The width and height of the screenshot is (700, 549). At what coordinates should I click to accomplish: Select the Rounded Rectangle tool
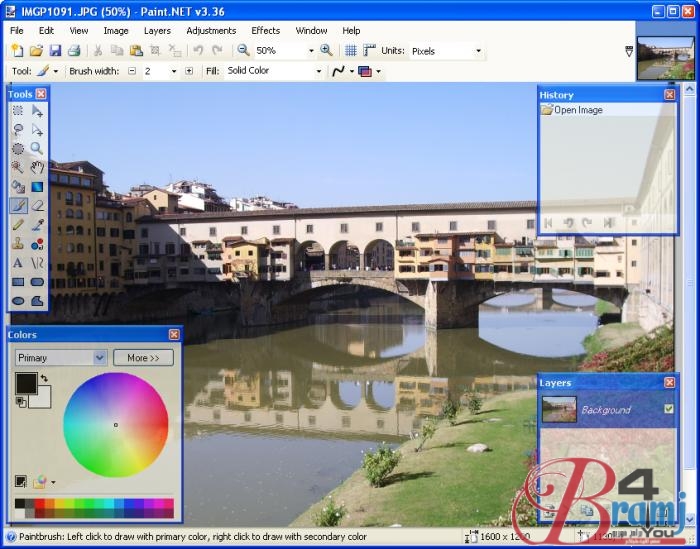pyautogui.click(x=38, y=282)
